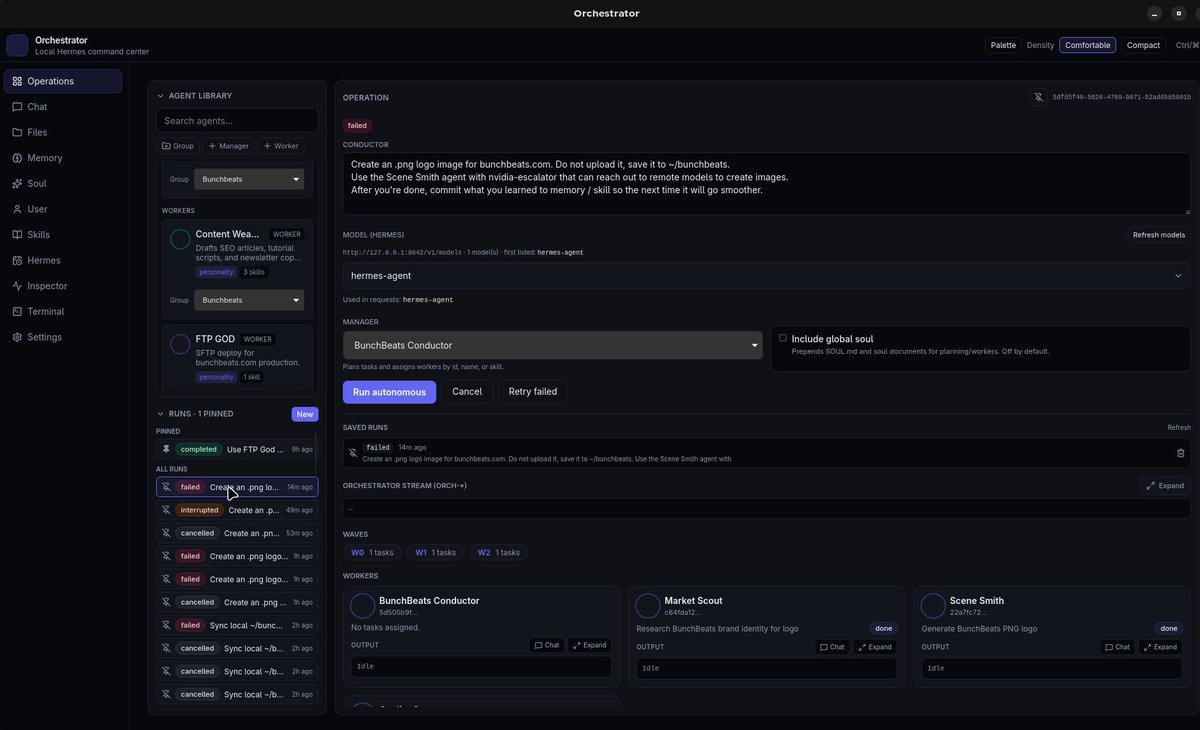
Task: Collapse the Agent Library section
Action: (160, 96)
